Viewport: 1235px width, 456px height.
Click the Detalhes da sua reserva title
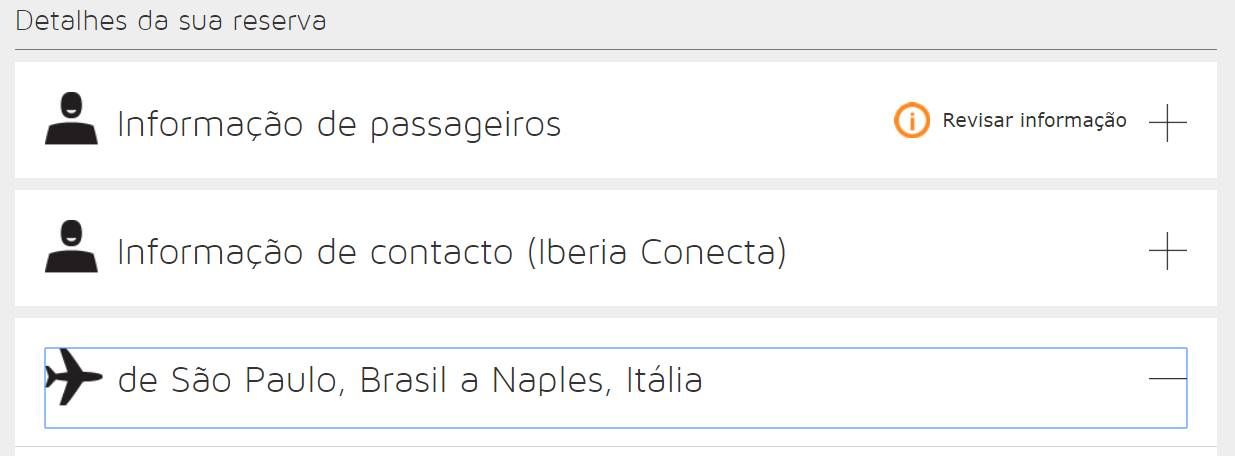click(x=171, y=20)
